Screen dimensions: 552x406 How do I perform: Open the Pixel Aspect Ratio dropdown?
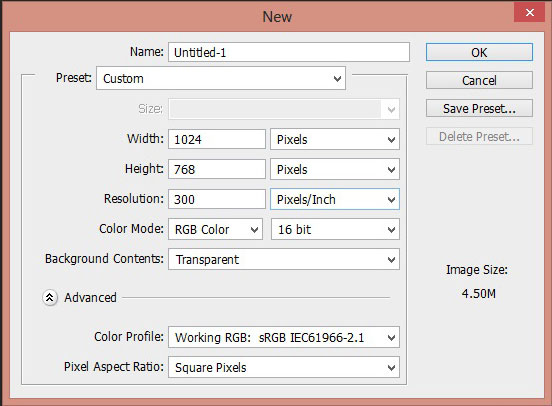[x=284, y=367]
